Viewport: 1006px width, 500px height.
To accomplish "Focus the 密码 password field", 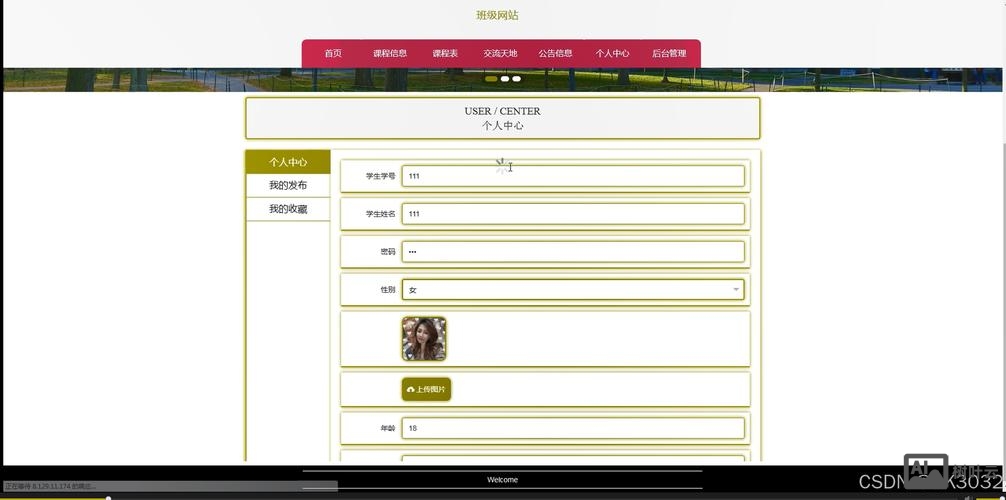I will tap(573, 252).
